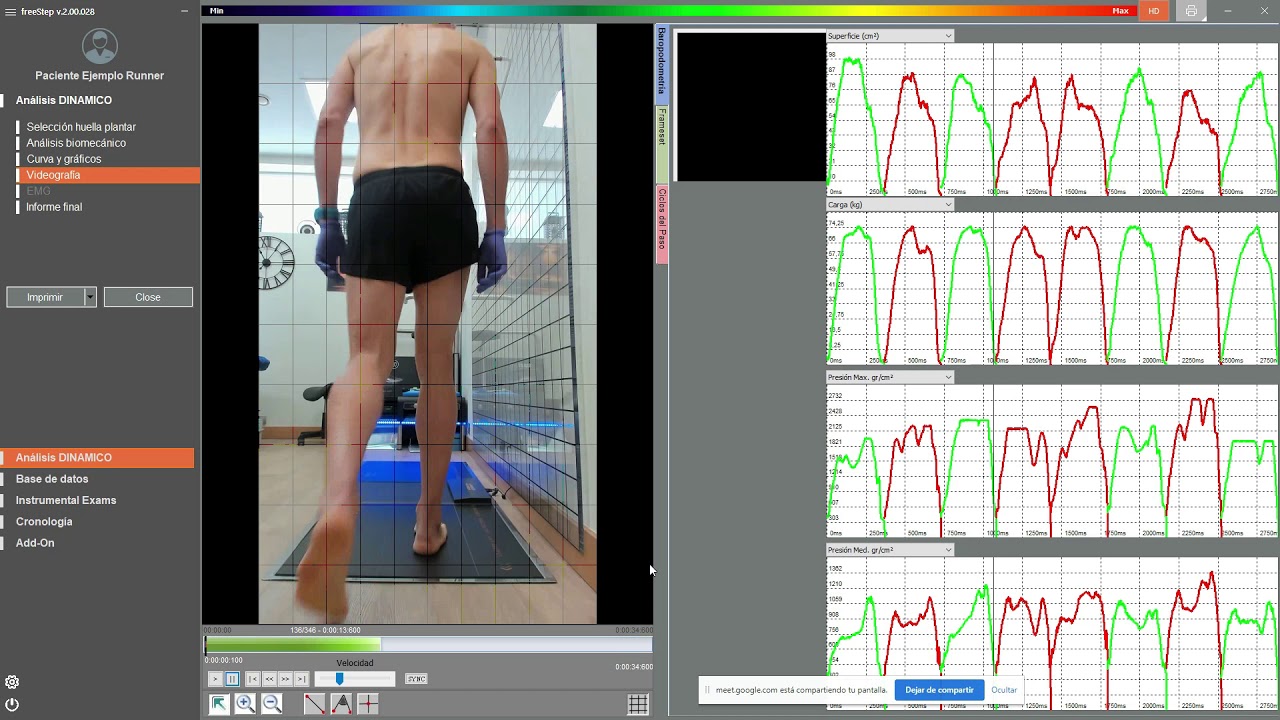The image size is (1280, 720).
Task: Open Análisis biomecánico section
Action: (76, 143)
